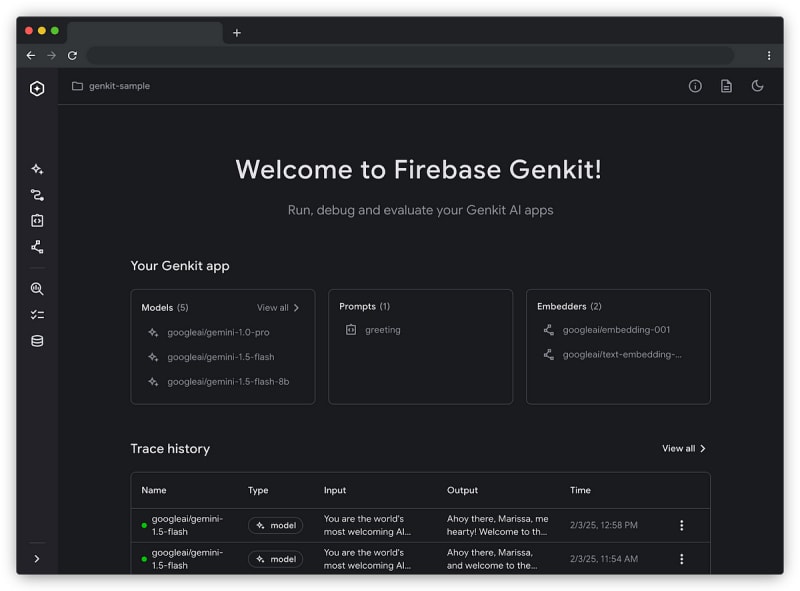The height and width of the screenshot is (591, 800).
Task: Click the checklist icon in sidebar
Action: point(37,315)
